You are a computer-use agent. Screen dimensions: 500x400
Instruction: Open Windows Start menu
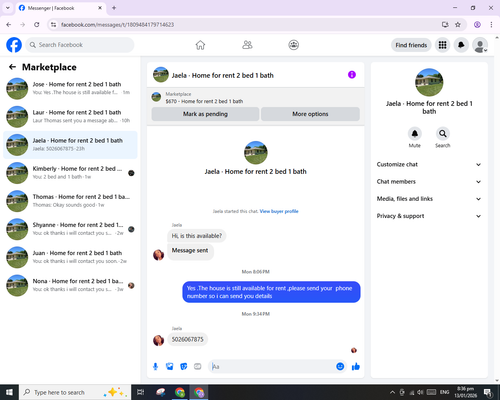[x=9, y=392]
